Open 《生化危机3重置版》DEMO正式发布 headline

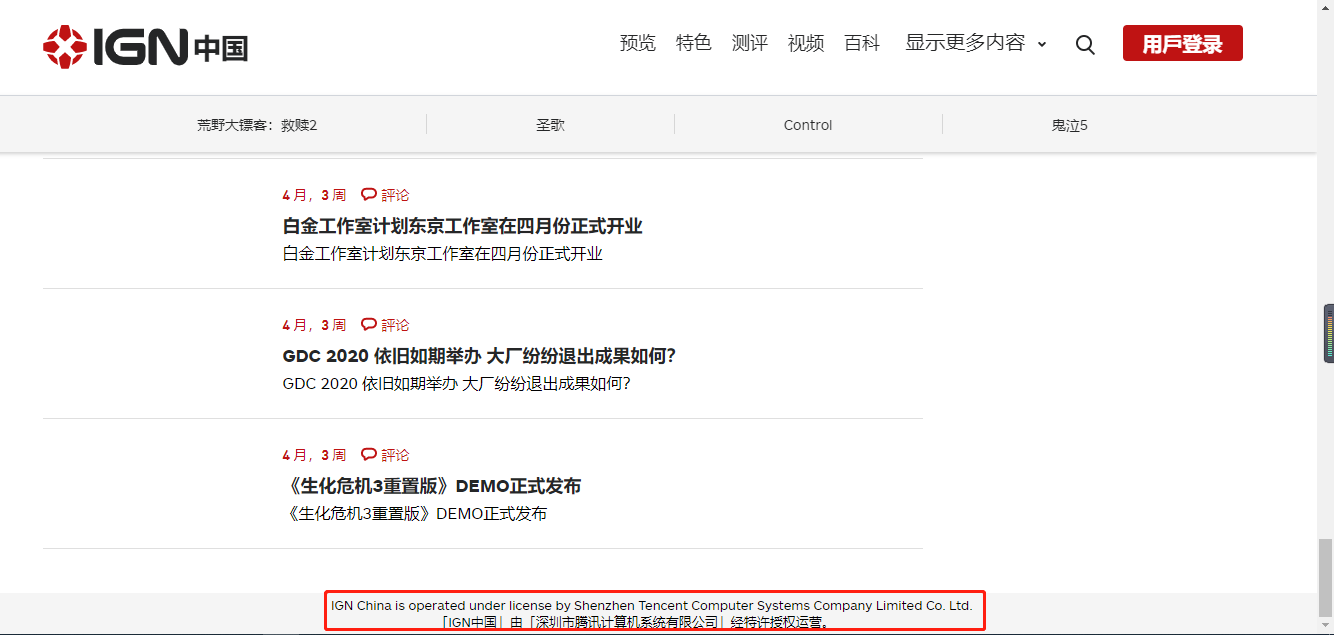(x=431, y=486)
